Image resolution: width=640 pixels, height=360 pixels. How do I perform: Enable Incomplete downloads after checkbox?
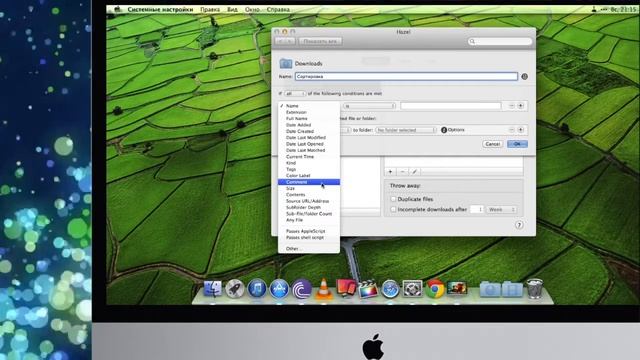point(393,209)
